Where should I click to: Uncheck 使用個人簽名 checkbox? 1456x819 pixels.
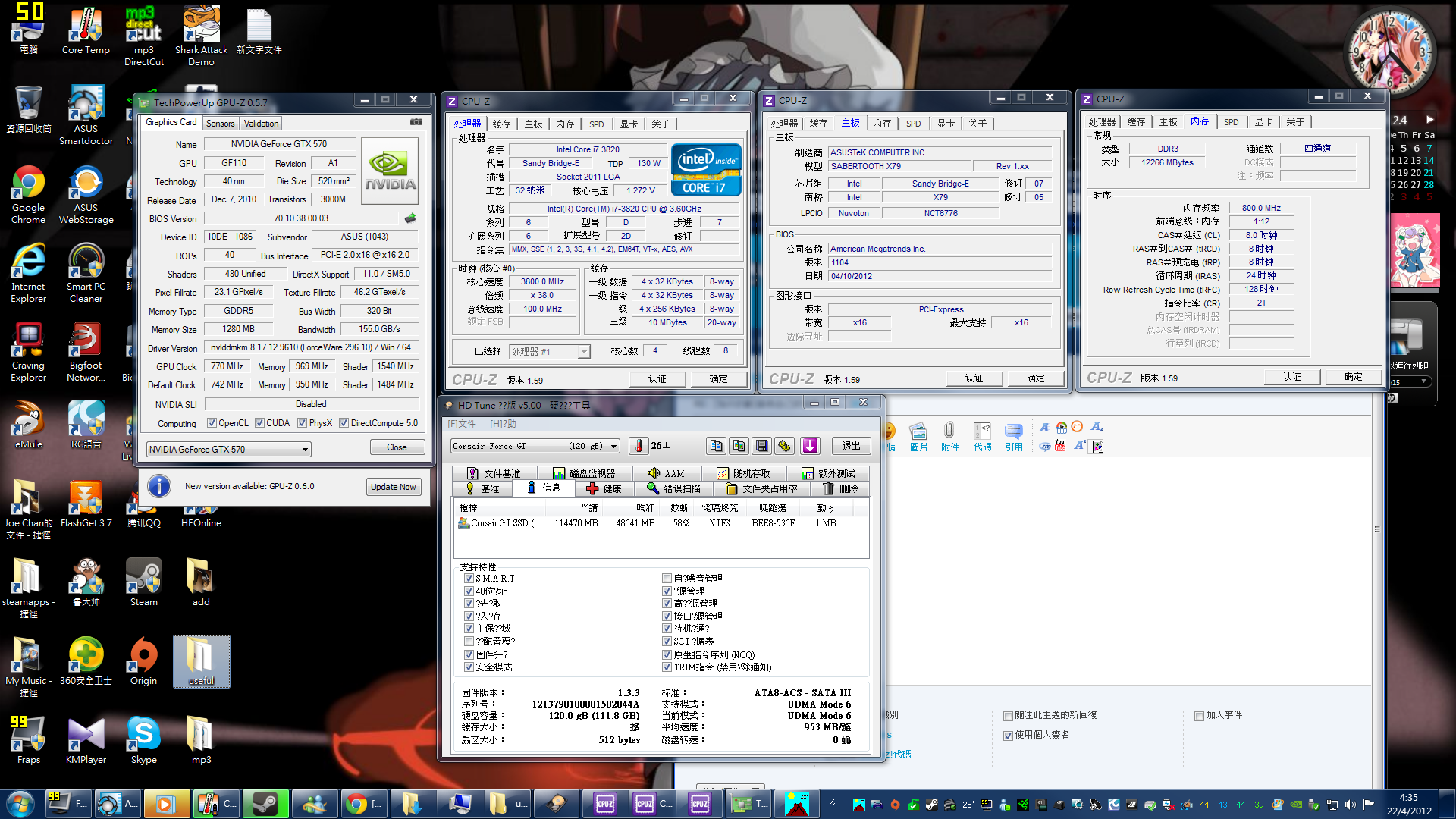[x=1008, y=736]
